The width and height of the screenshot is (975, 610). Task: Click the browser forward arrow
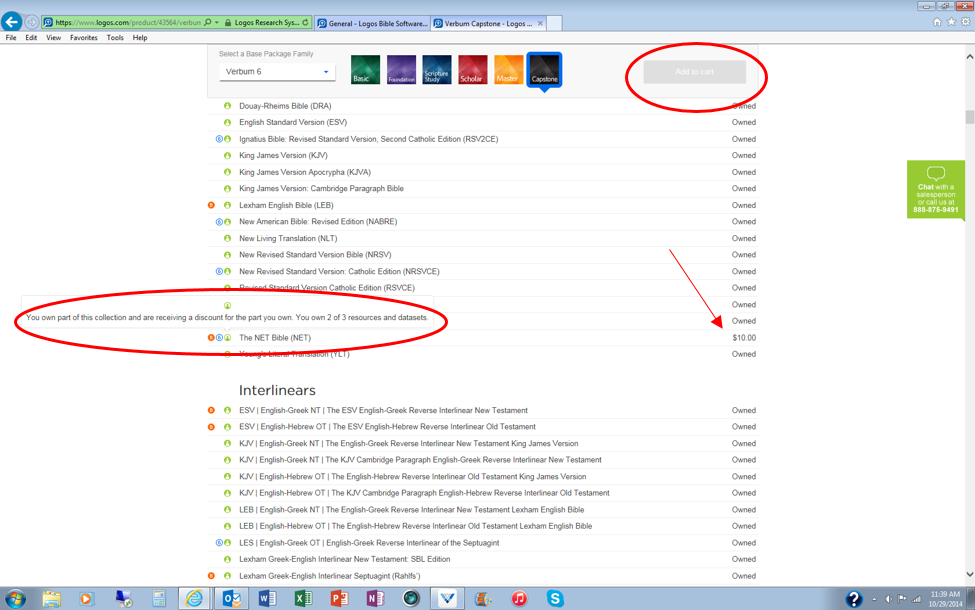pos(31,22)
